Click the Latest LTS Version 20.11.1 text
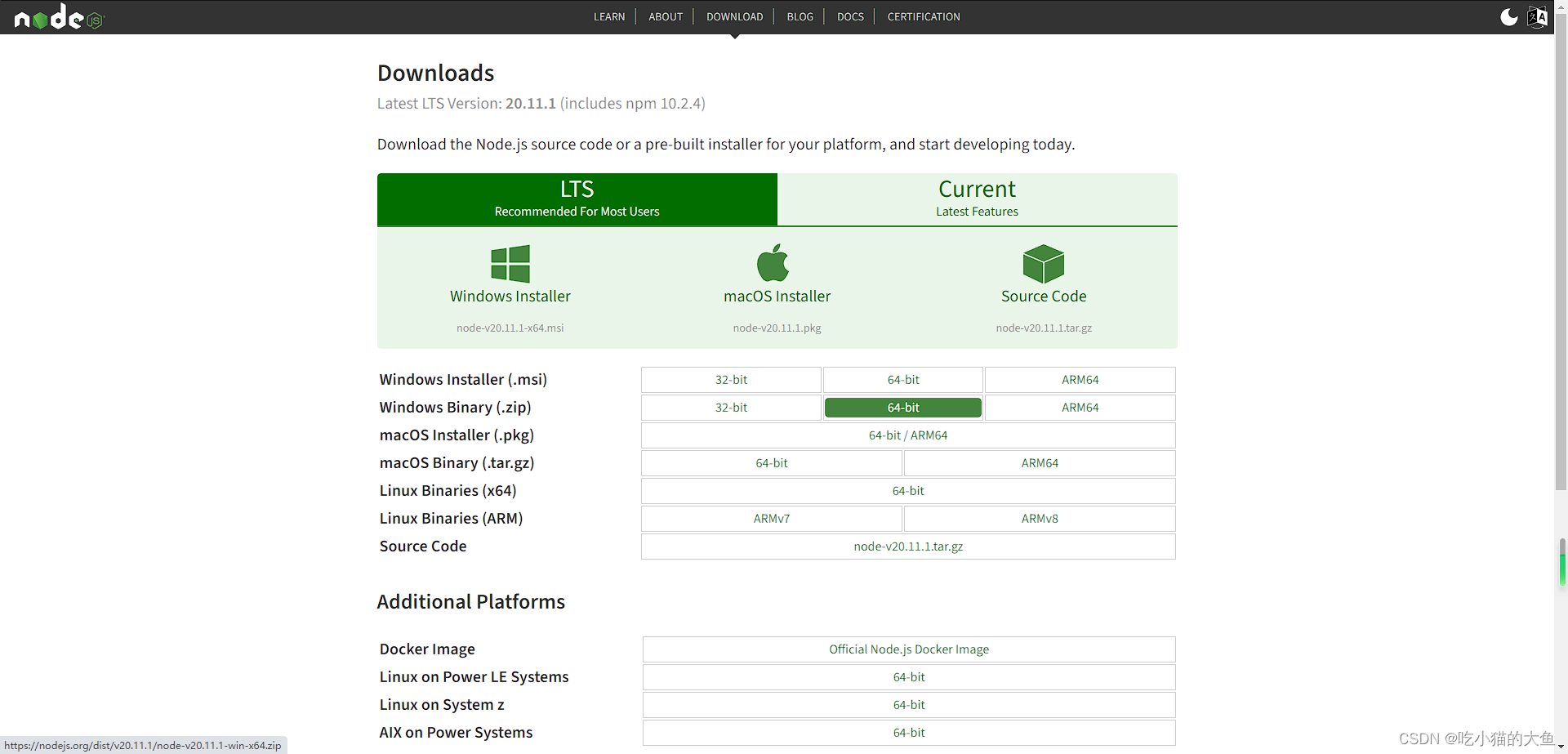Image resolution: width=1568 pixels, height=754 pixels. [541, 104]
